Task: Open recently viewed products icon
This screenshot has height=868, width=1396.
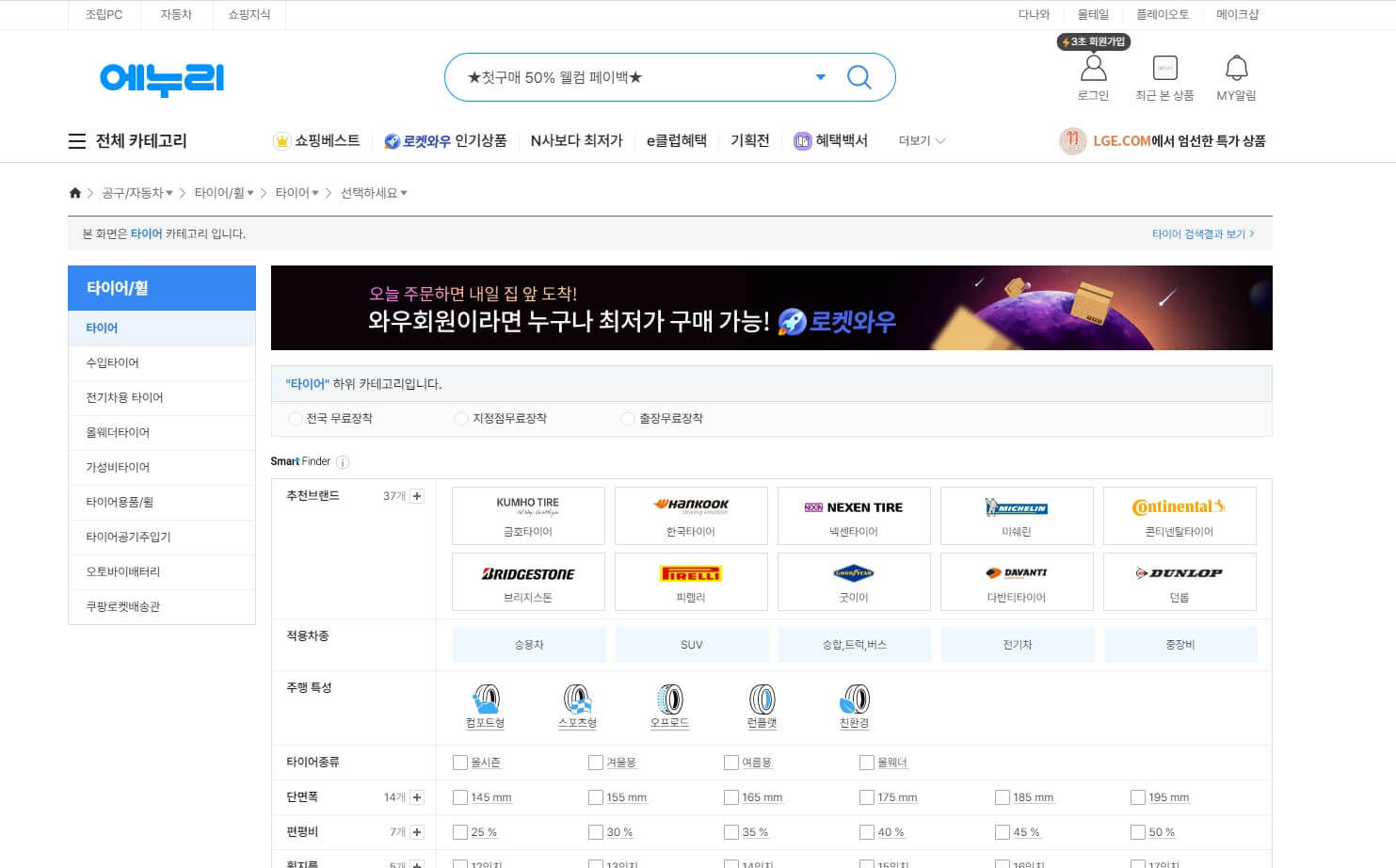Action: pyautogui.click(x=1164, y=68)
